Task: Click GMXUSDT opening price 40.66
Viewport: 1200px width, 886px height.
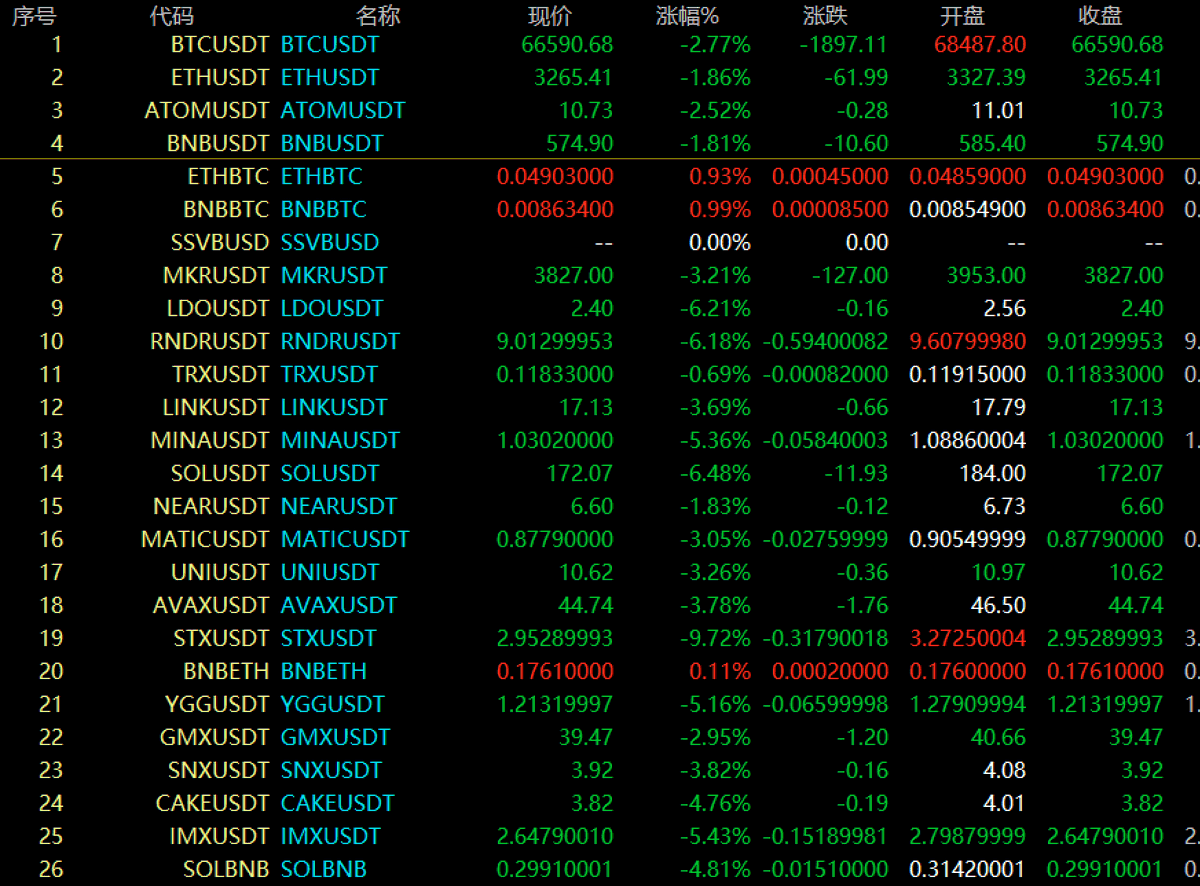Action: tap(999, 737)
